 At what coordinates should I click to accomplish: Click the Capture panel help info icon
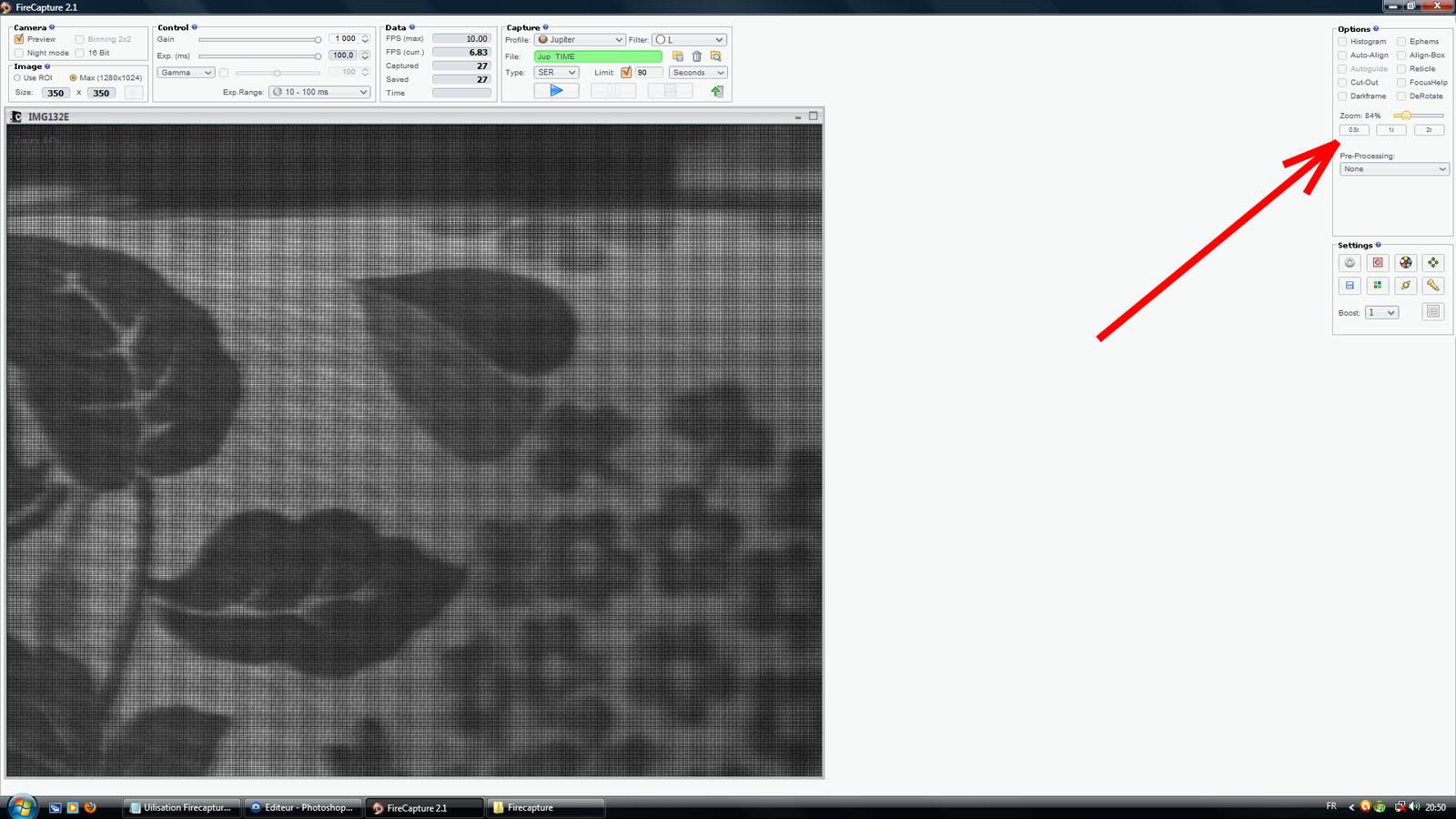coord(546,27)
